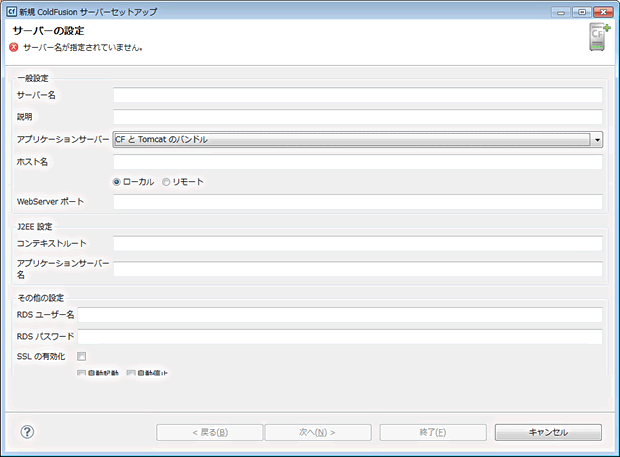The image size is (620, 457).
Task: Minimize the server setup window
Action: (x=561, y=12)
